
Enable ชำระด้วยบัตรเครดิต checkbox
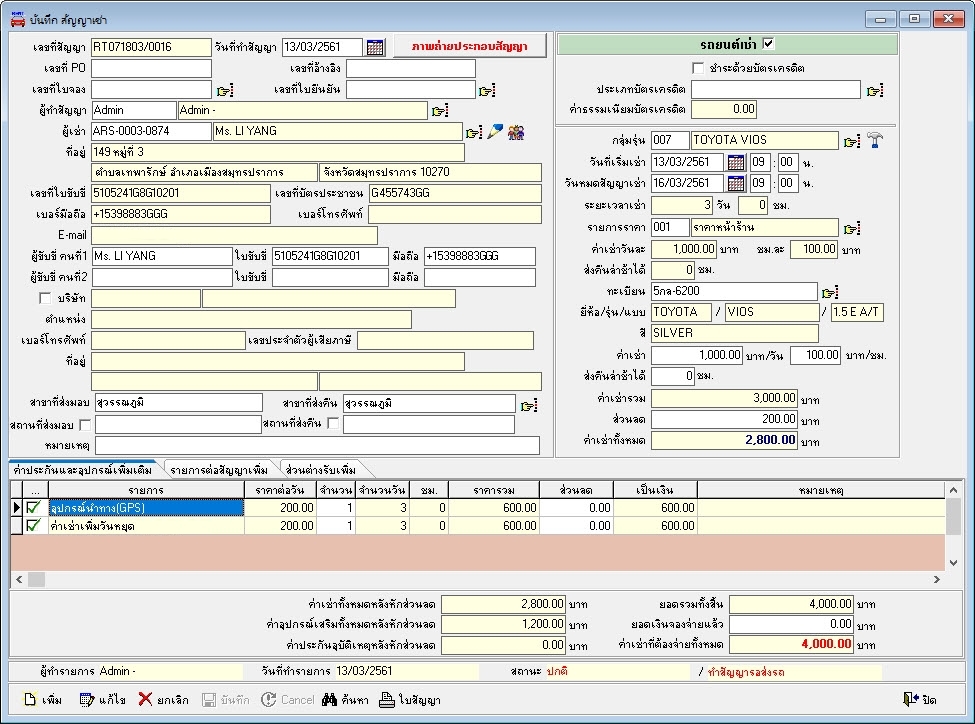pyautogui.click(x=698, y=67)
